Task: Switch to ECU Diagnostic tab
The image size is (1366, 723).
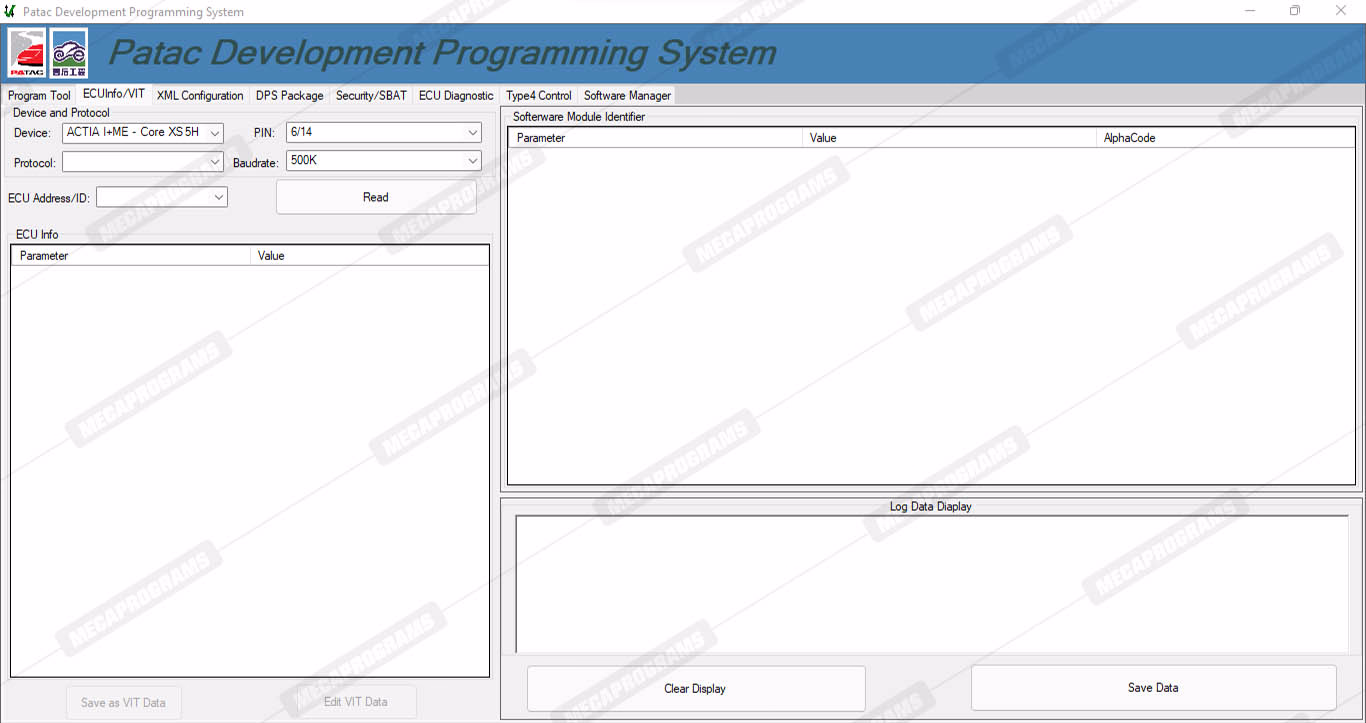Action: pos(456,96)
